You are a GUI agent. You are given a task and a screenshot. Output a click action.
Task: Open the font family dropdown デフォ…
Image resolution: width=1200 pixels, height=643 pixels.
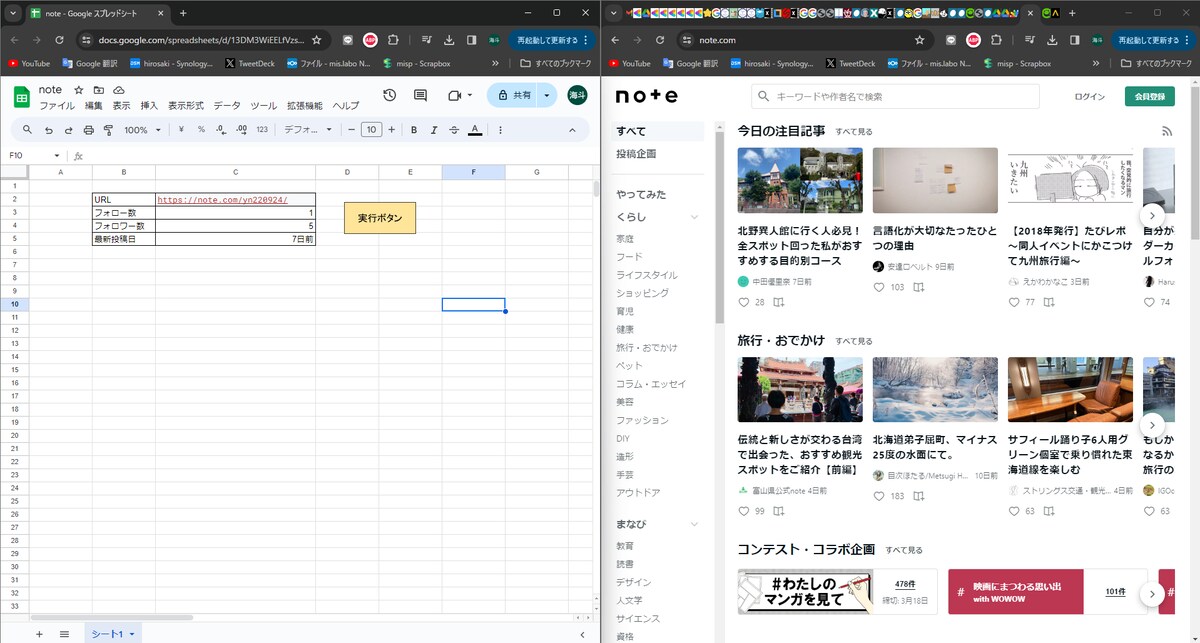click(x=308, y=130)
